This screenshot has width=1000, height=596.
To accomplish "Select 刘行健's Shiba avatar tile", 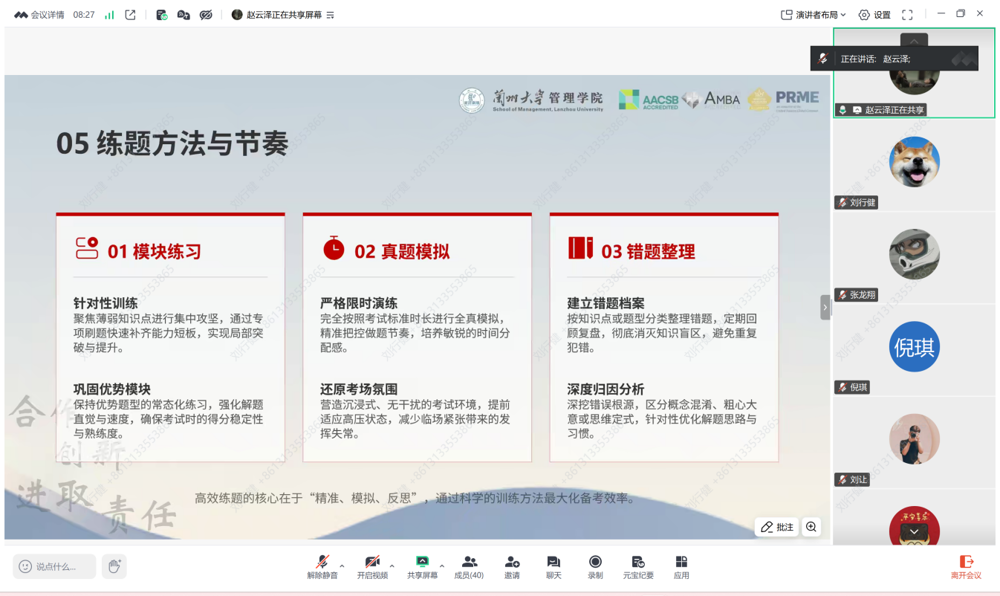I will [914, 163].
